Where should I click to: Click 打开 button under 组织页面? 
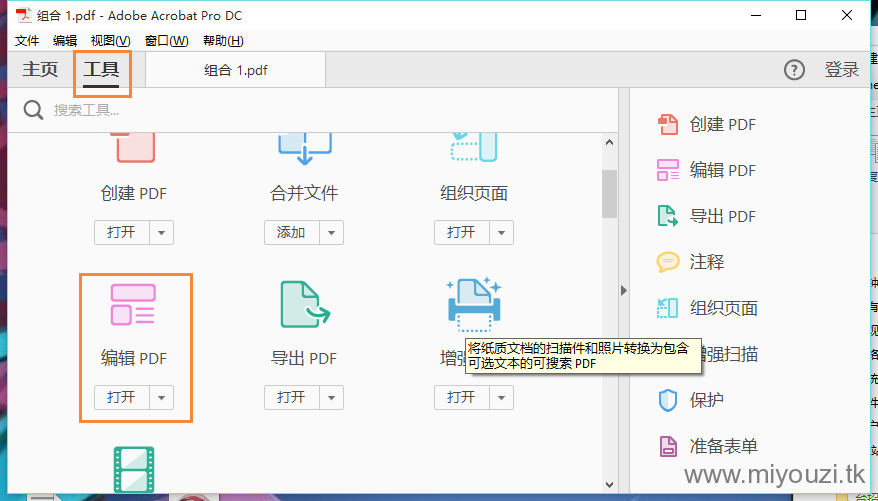(x=461, y=232)
